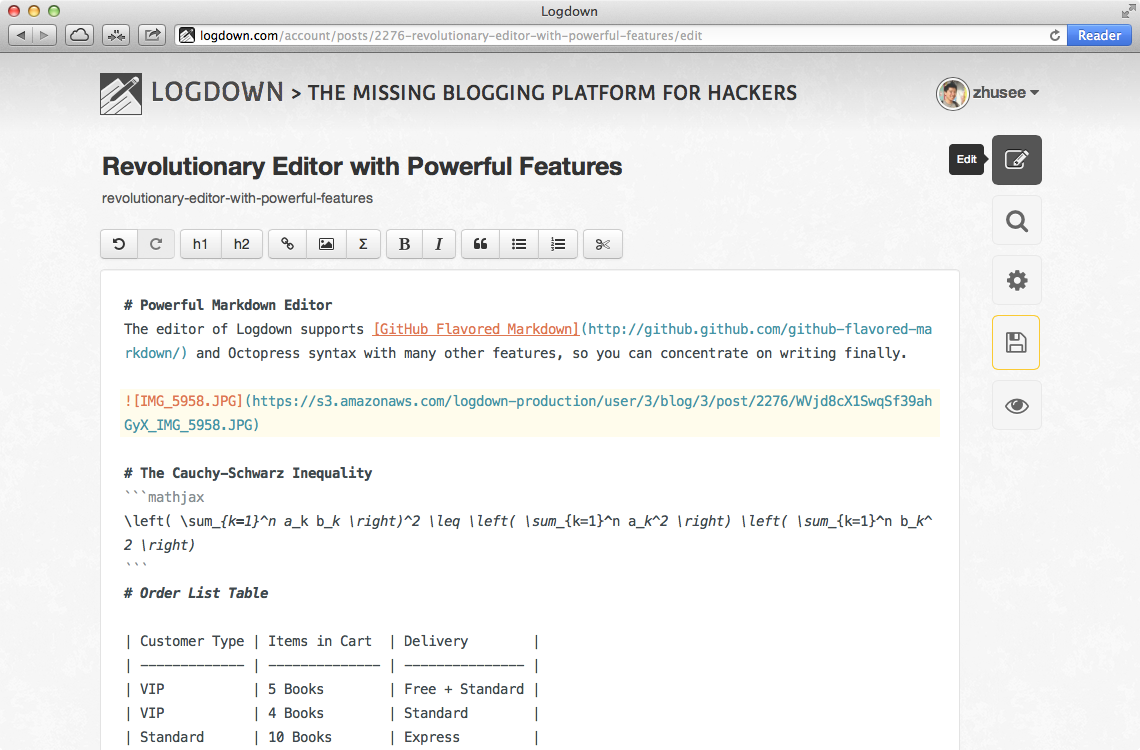Reload the page with the refresh icon
The width and height of the screenshot is (1140, 750).
coord(1055,36)
